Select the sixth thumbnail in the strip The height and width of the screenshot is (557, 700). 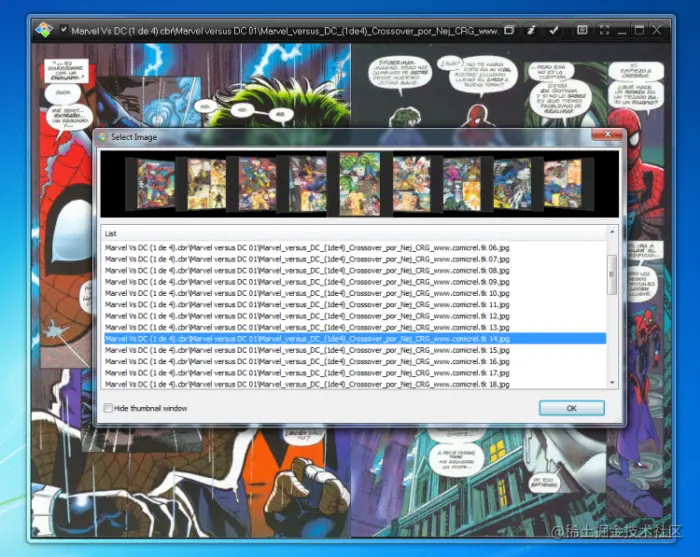click(412, 183)
